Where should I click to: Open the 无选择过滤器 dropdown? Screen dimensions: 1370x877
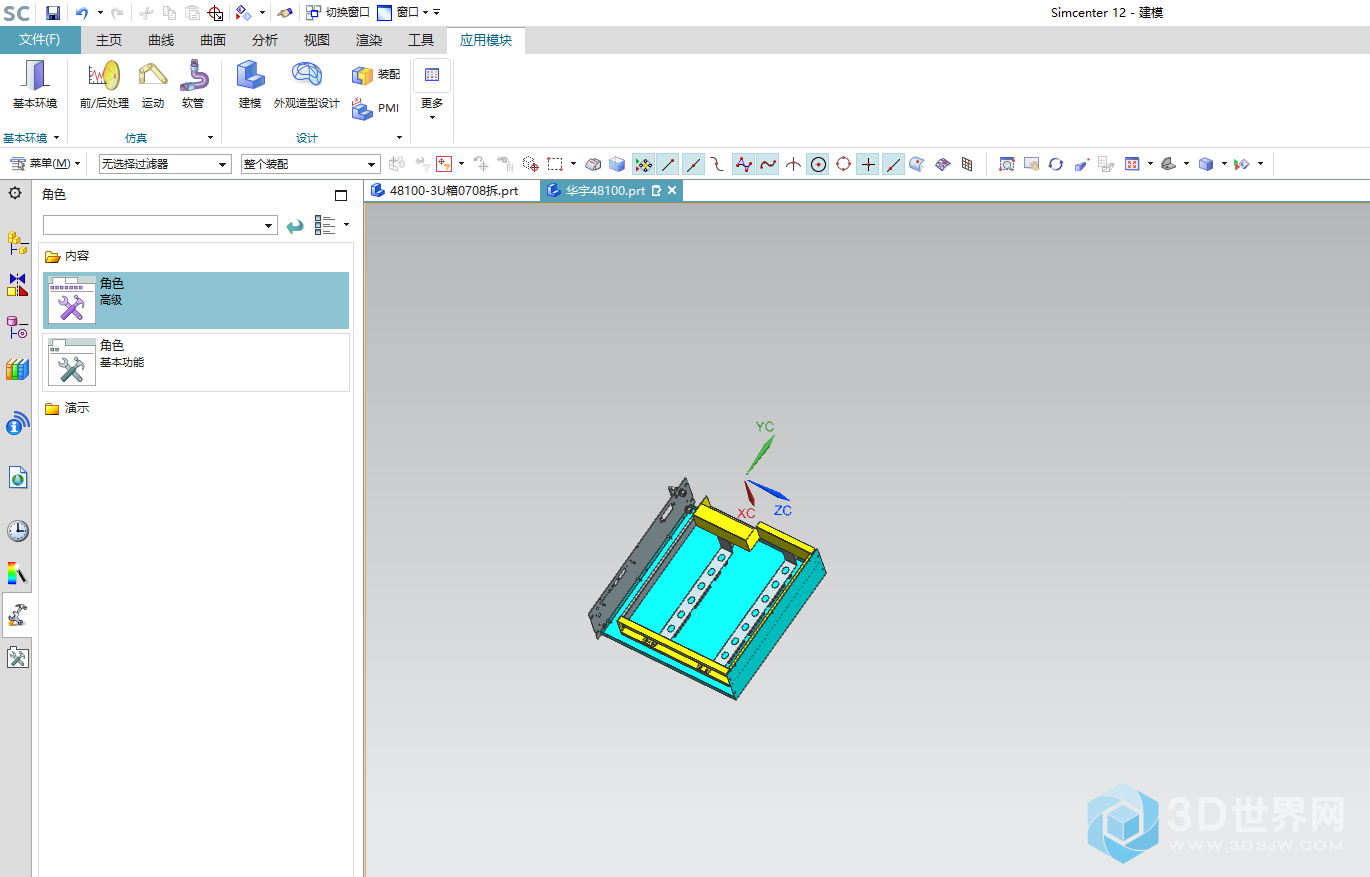click(x=164, y=164)
